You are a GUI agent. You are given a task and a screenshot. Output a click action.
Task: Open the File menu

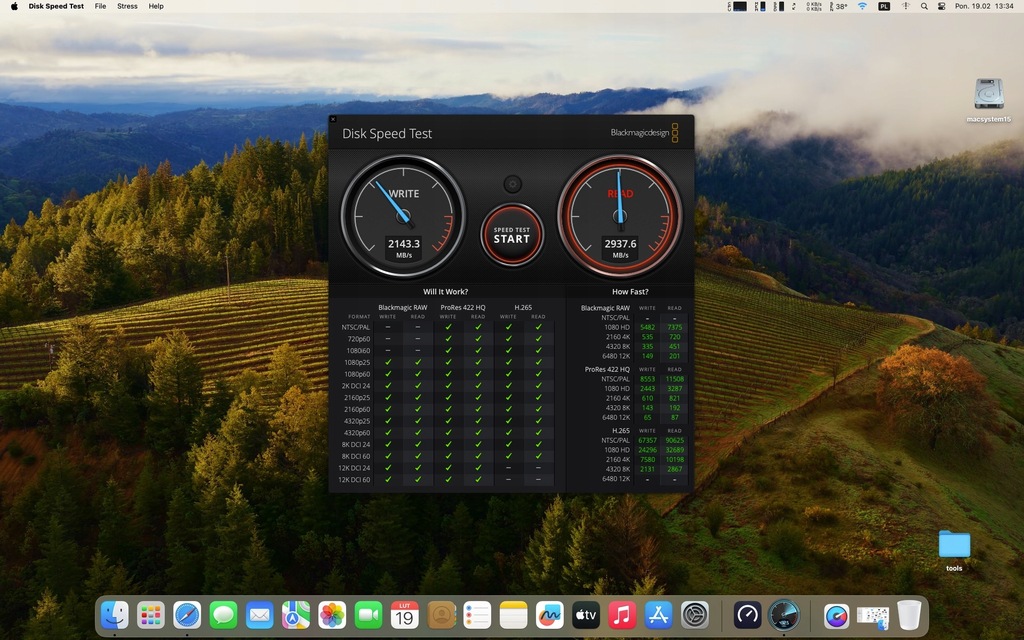point(100,6)
